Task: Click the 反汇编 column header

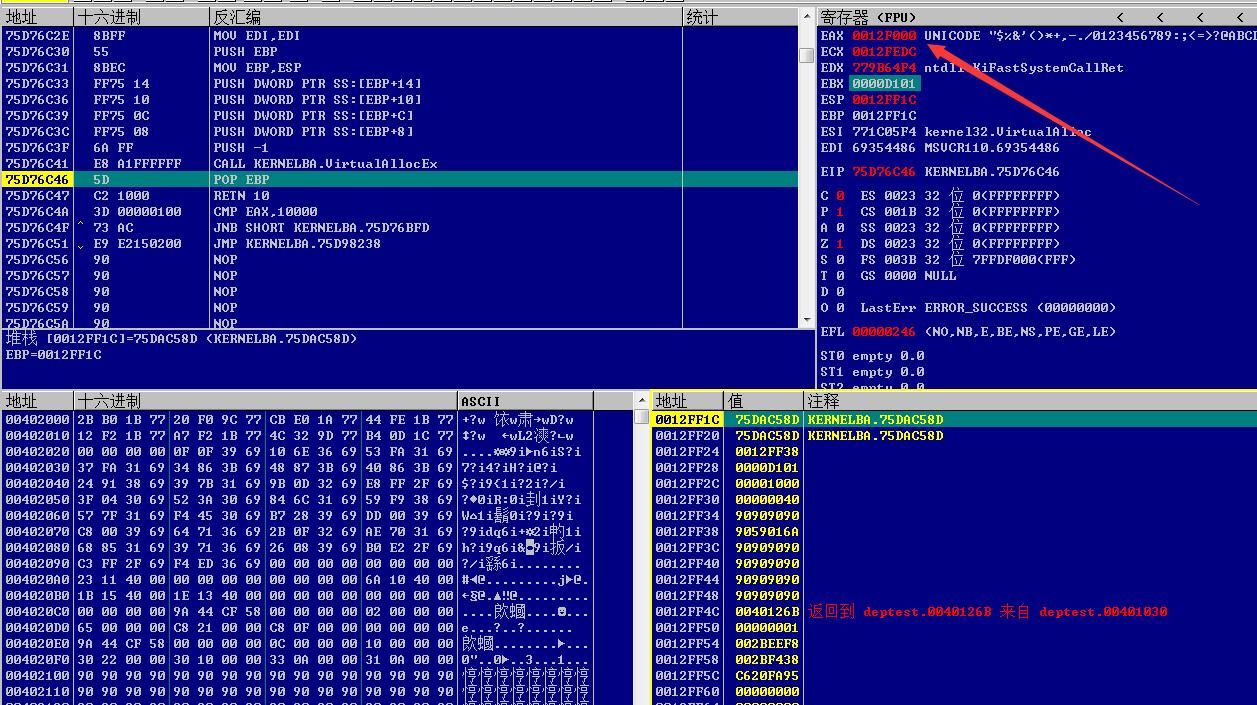Action: pyautogui.click(x=445, y=17)
